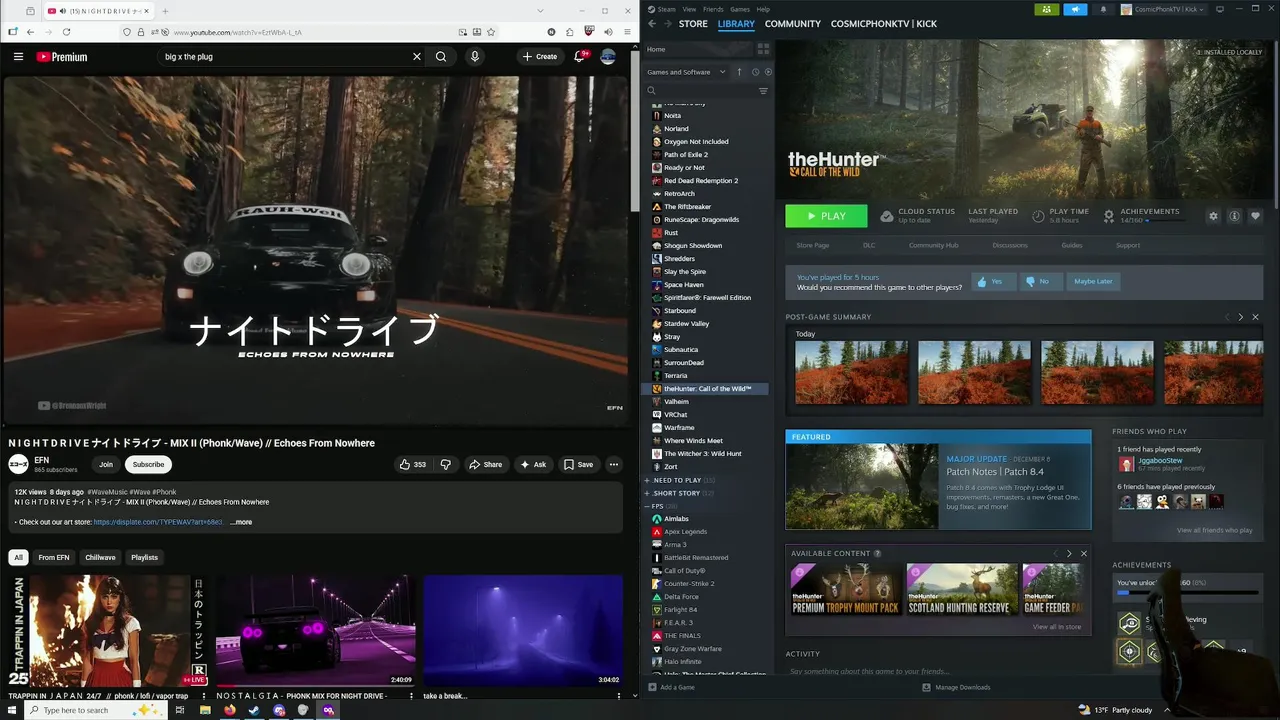Open Trappin in Japan live thumbnail
This screenshot has width=1280, height=720.
[108, 630]
